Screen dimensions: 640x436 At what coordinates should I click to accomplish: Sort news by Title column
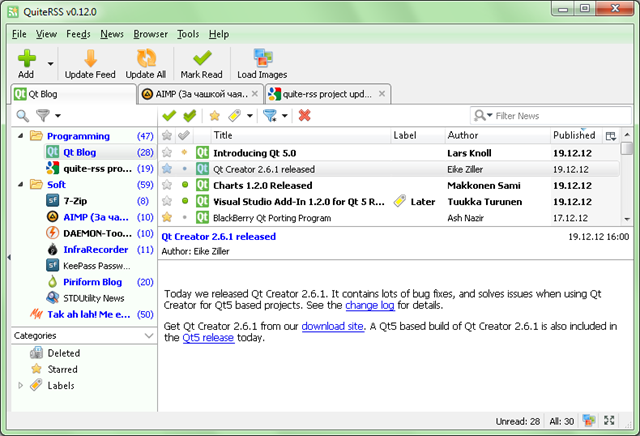point(300,136)
